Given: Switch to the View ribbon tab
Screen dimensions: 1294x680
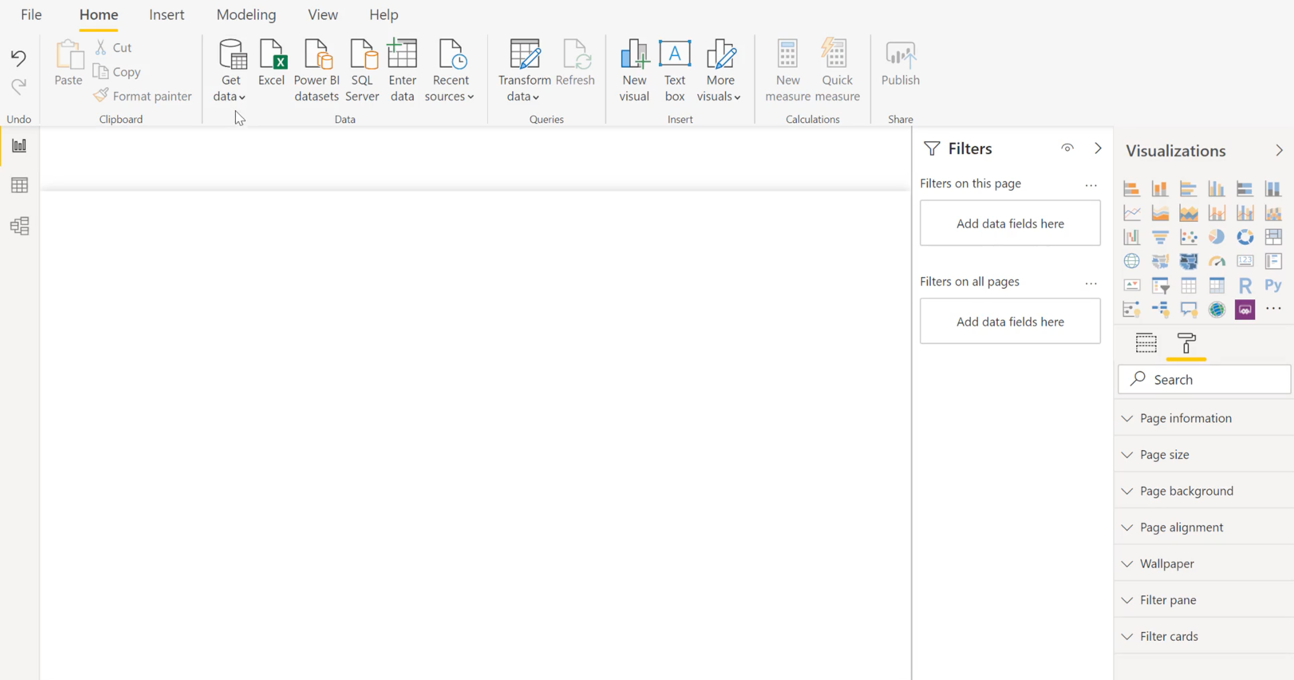Looking at the screenshot, I should (x=323, y=15).
